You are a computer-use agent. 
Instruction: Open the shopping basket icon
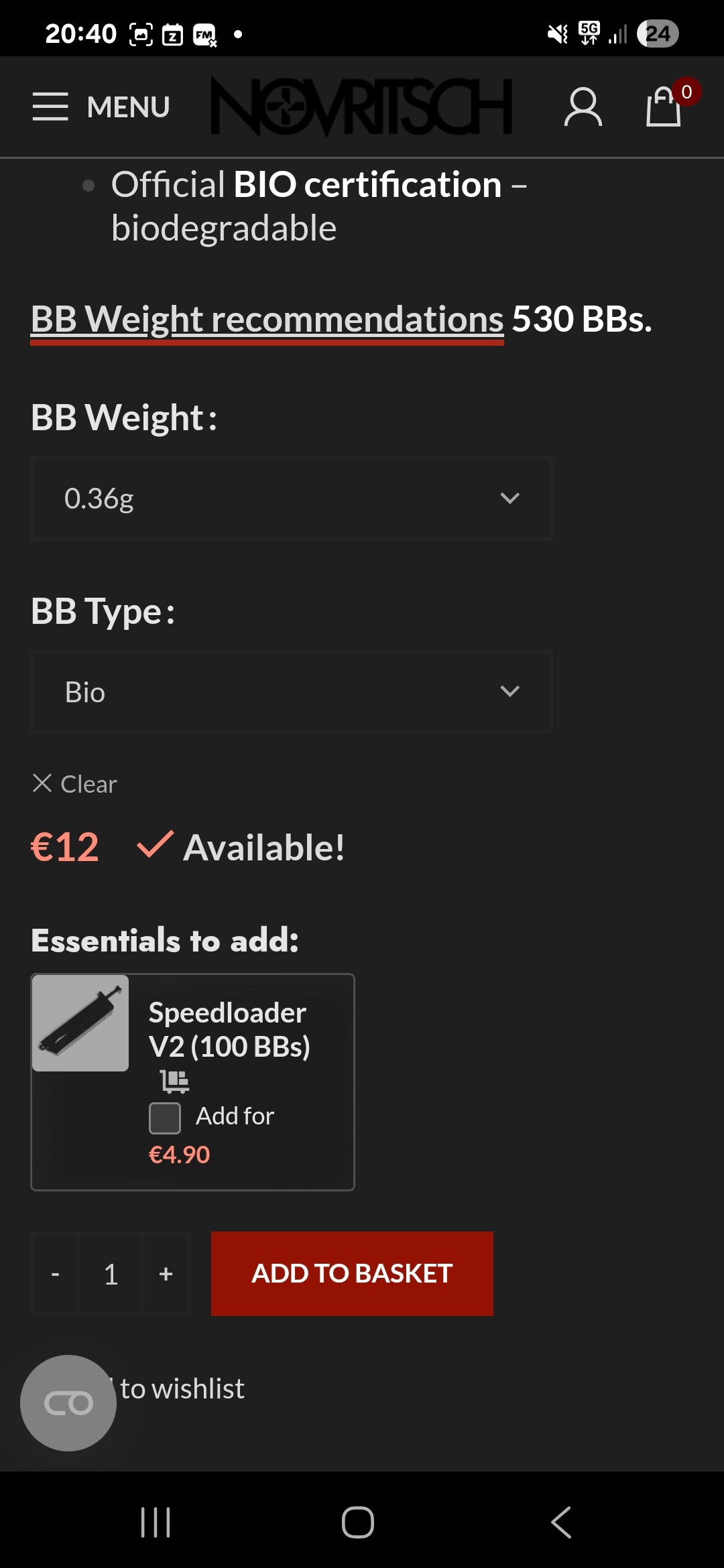[664, 106]
